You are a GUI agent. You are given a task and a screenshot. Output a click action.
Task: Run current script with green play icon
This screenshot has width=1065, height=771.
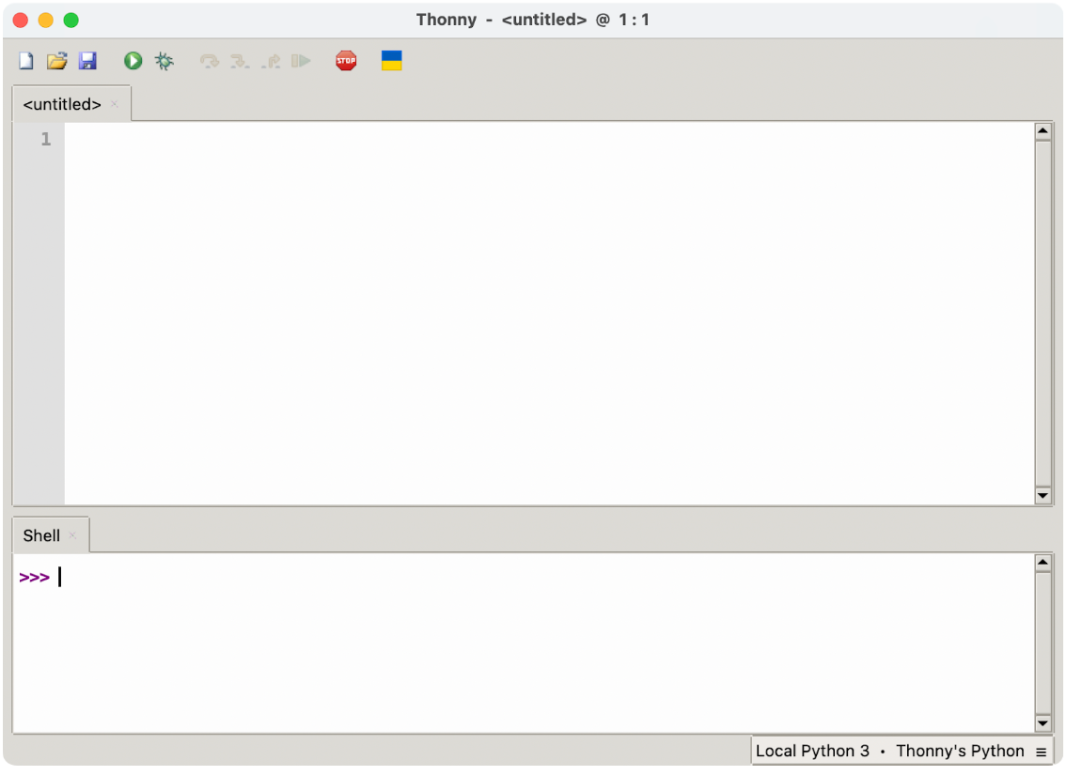[133, 61]
